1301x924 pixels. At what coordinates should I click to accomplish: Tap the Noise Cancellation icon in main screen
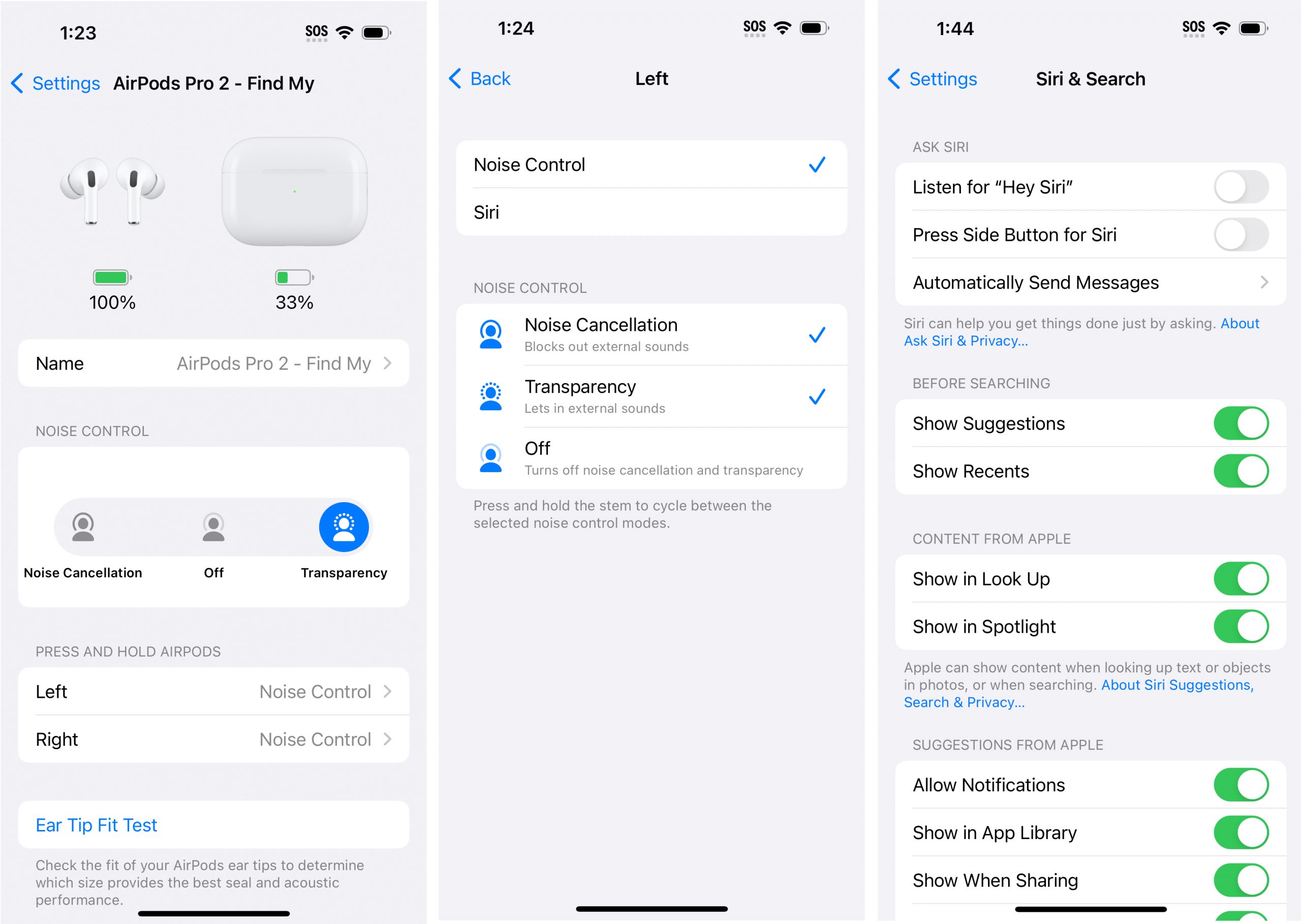(84, 527)
